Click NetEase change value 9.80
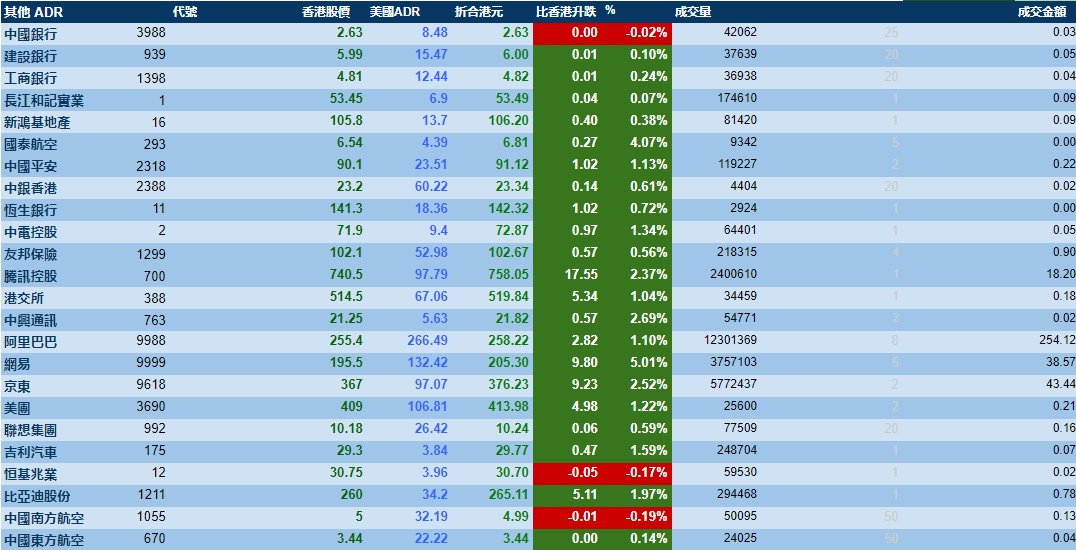The height and width of the screenshot is (550, 1076). [x=585, y=362]
